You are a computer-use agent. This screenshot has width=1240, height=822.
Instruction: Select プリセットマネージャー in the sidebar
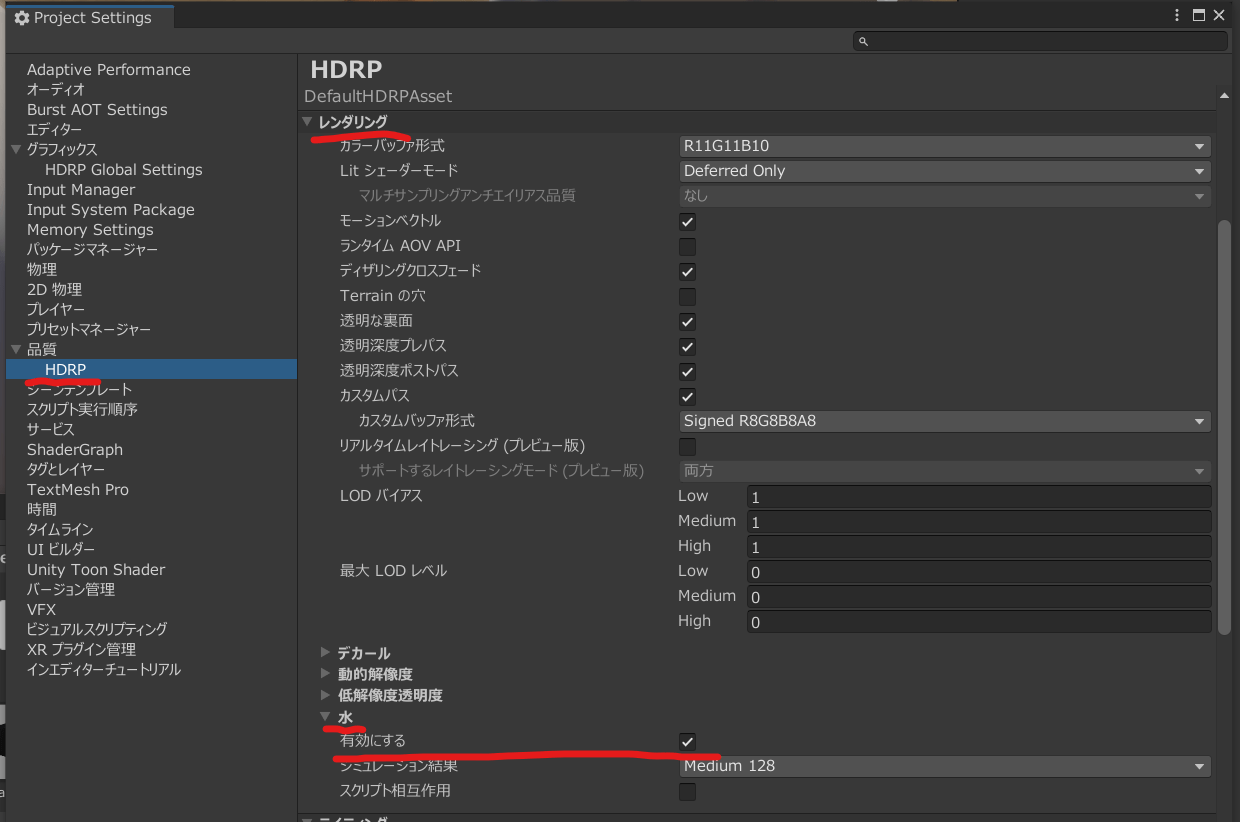coord(89,330)
